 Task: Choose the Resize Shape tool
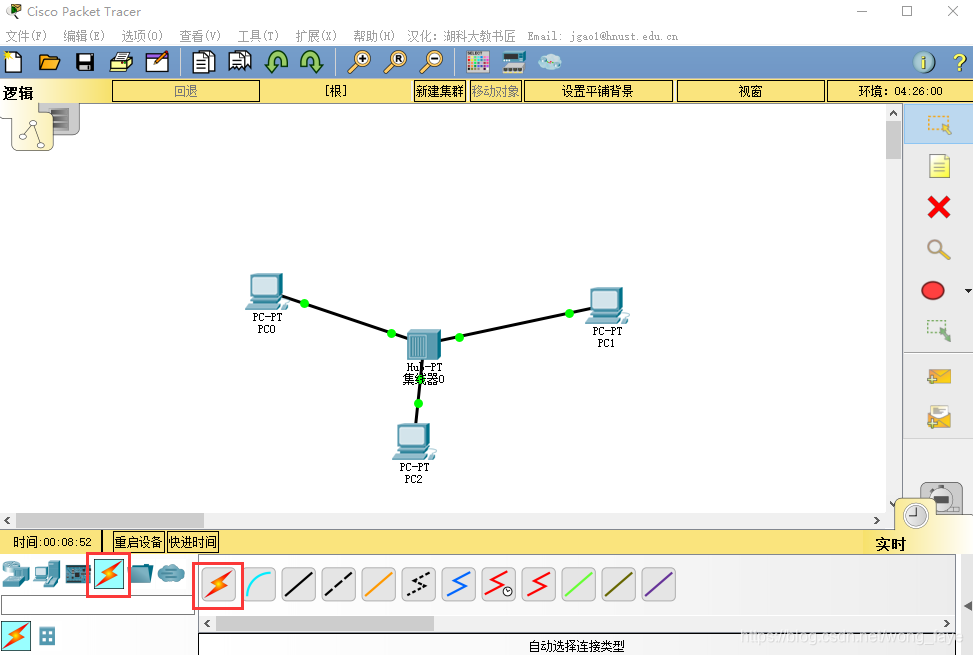[x=939, y=331]
